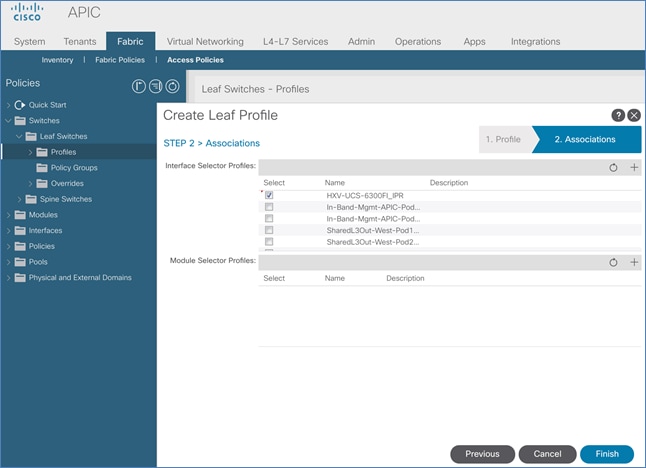Check the first In-Band-Mgmt-APIC-Pod checkbox
Image resolution: width=646 pixels, height=468 pixels.
pos(269,207)
